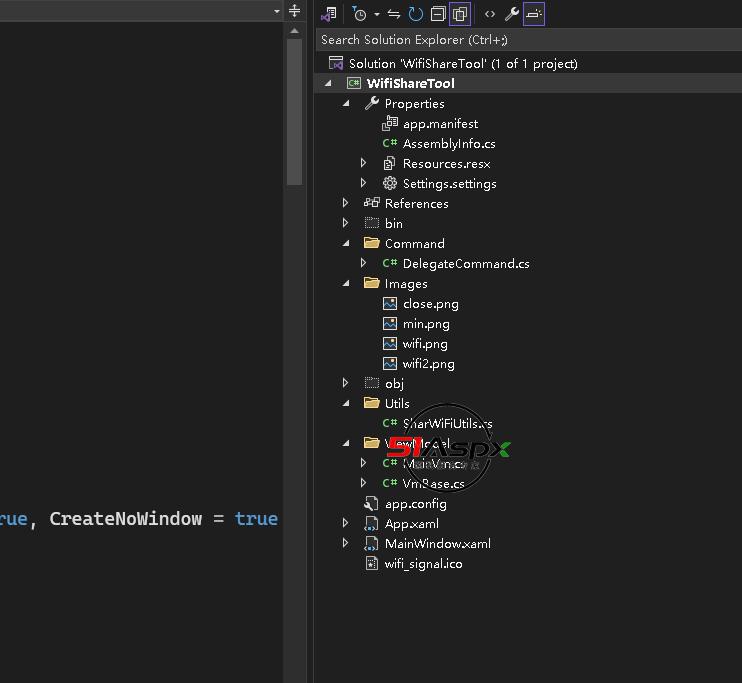Expand Settings.settings node
This screenshot has height=683, width=742.
363,183
